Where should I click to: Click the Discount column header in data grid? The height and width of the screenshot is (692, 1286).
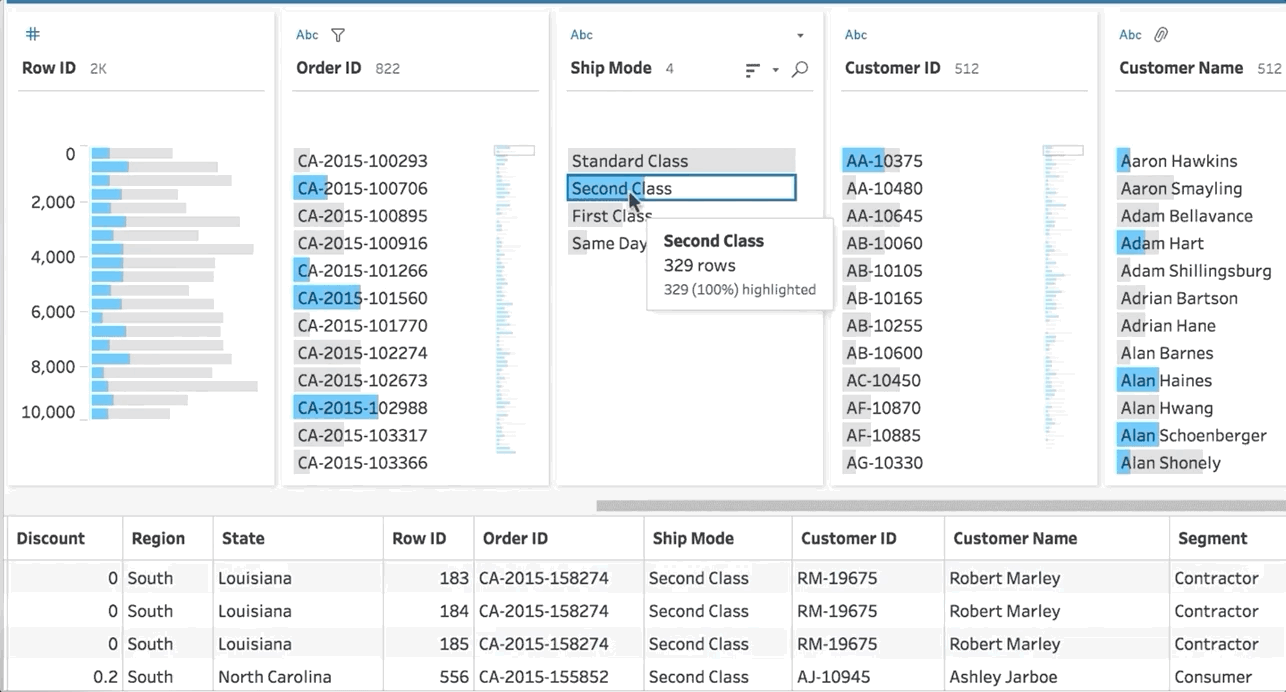point(51,538)
